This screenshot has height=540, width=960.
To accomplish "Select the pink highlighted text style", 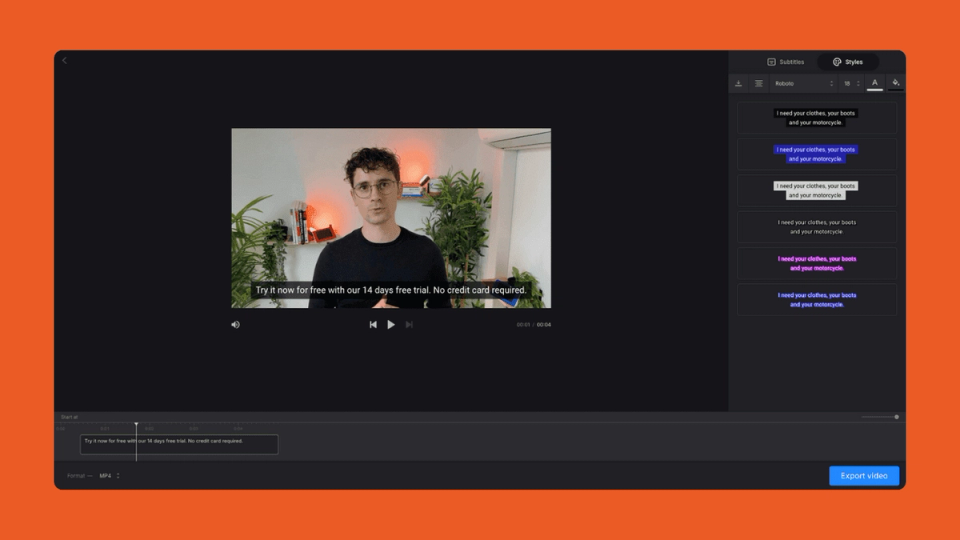I will pos(817,263).
